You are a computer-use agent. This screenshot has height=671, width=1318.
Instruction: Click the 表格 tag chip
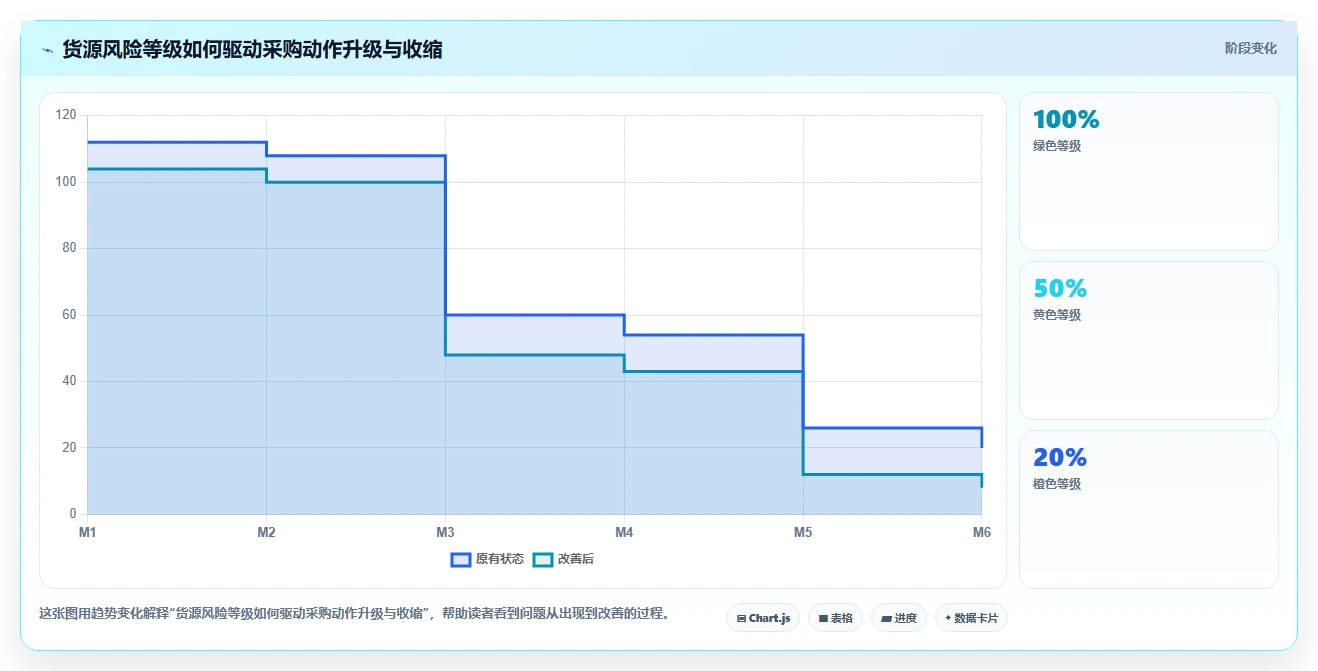835,618
